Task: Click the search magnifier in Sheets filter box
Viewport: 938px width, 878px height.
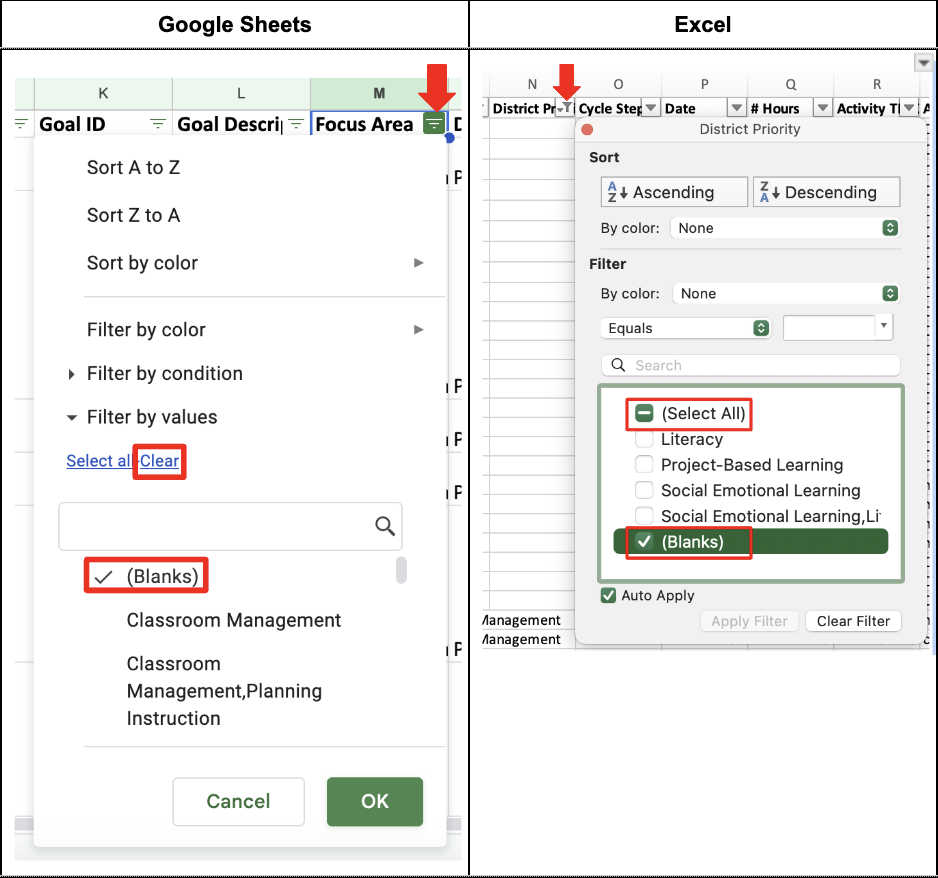Action: [385, 526]
